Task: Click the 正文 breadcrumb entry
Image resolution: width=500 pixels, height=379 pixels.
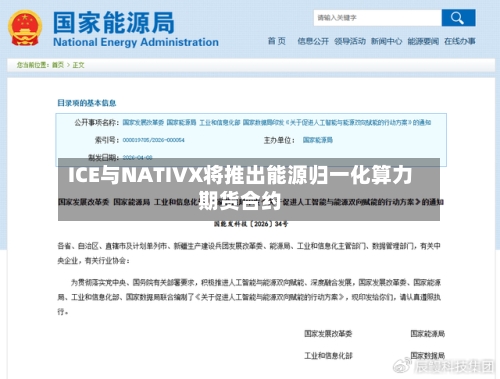Action: (78, 65)
